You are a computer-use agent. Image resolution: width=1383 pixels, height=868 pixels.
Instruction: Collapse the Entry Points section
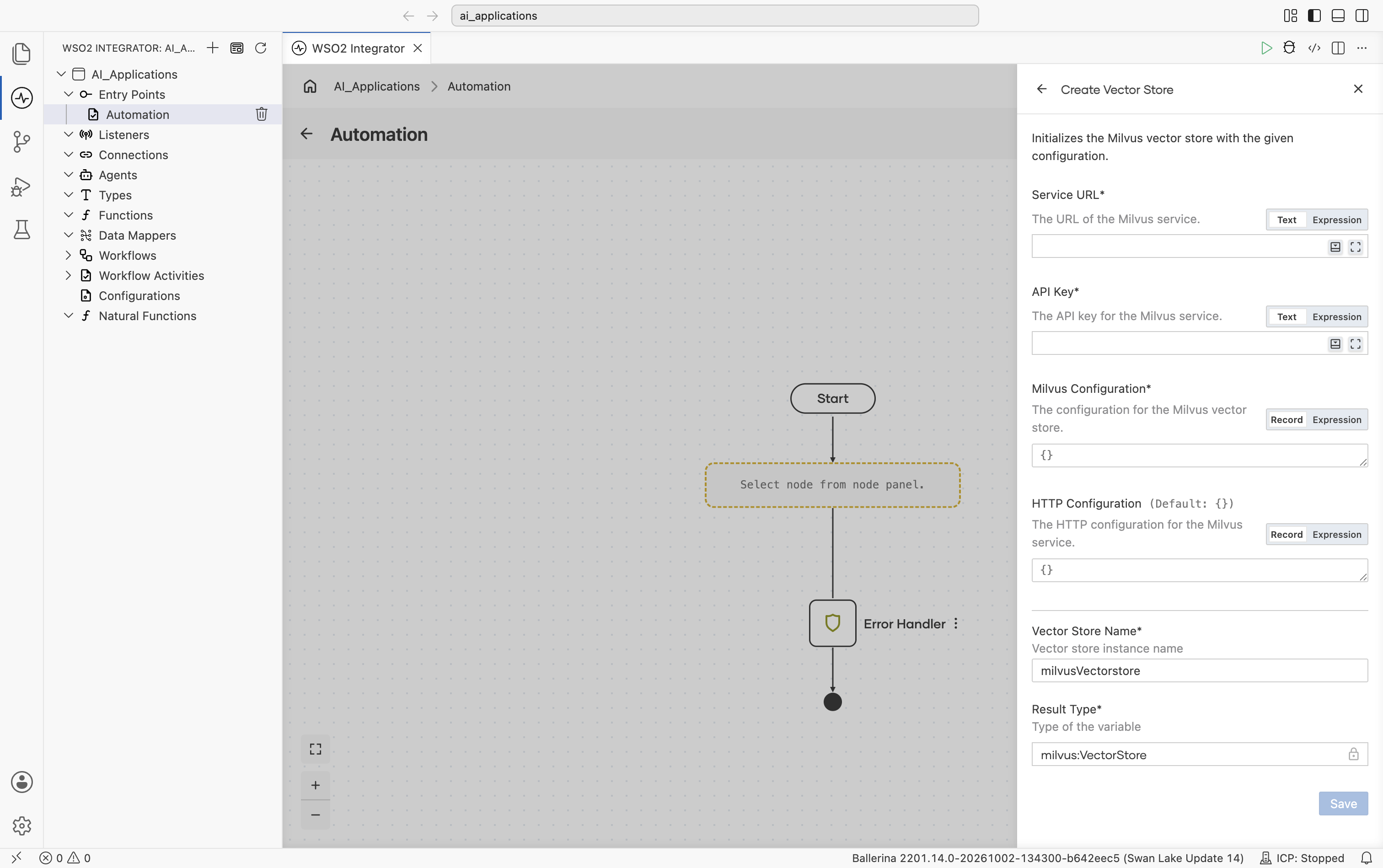(x=68, y=94)
